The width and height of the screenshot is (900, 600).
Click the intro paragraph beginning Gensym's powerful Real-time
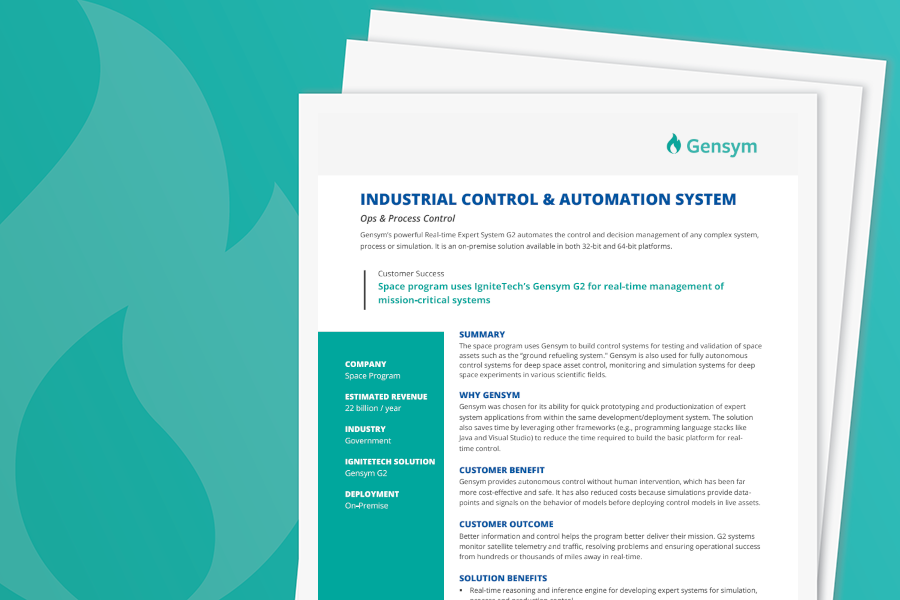(560, 241)
